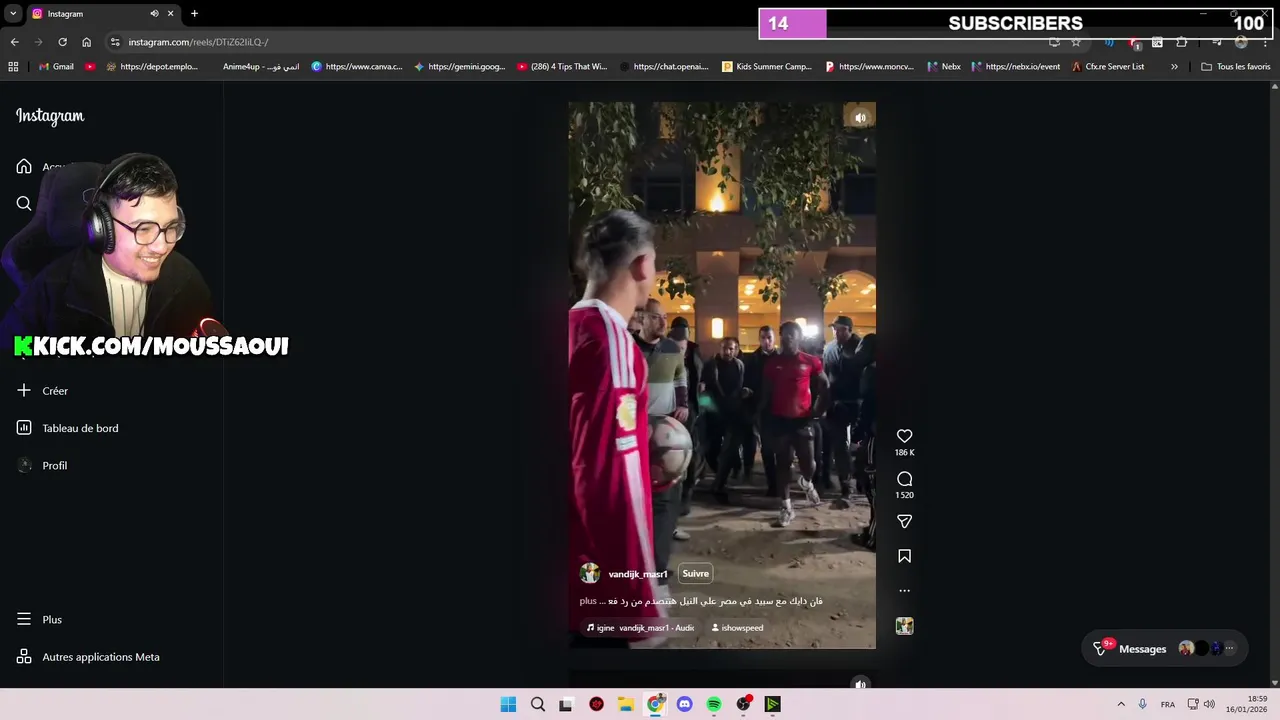Mute the playing reel's sound
This screenshot has height=720, width=1280.
[860, 118]
